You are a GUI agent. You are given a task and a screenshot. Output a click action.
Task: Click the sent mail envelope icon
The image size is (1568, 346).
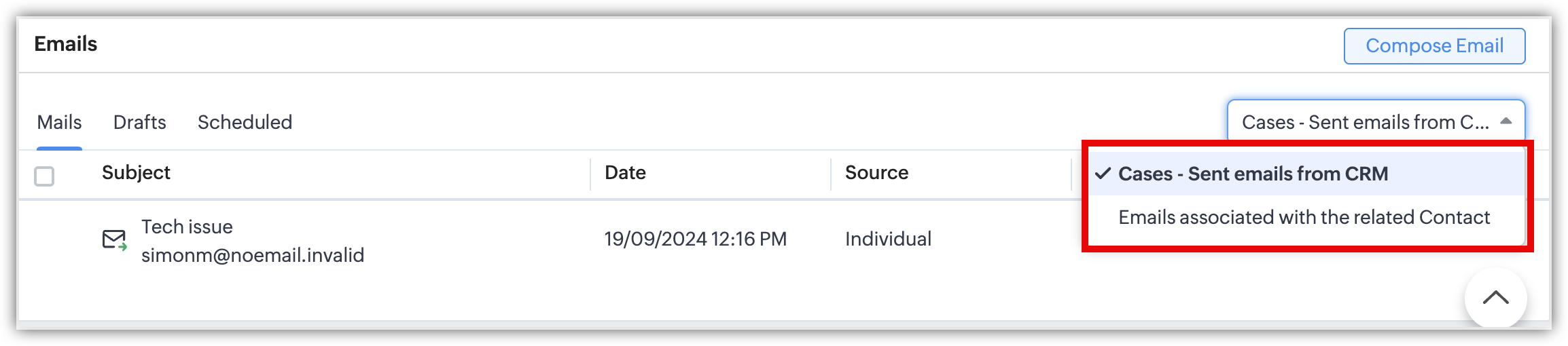pos(114,240)
